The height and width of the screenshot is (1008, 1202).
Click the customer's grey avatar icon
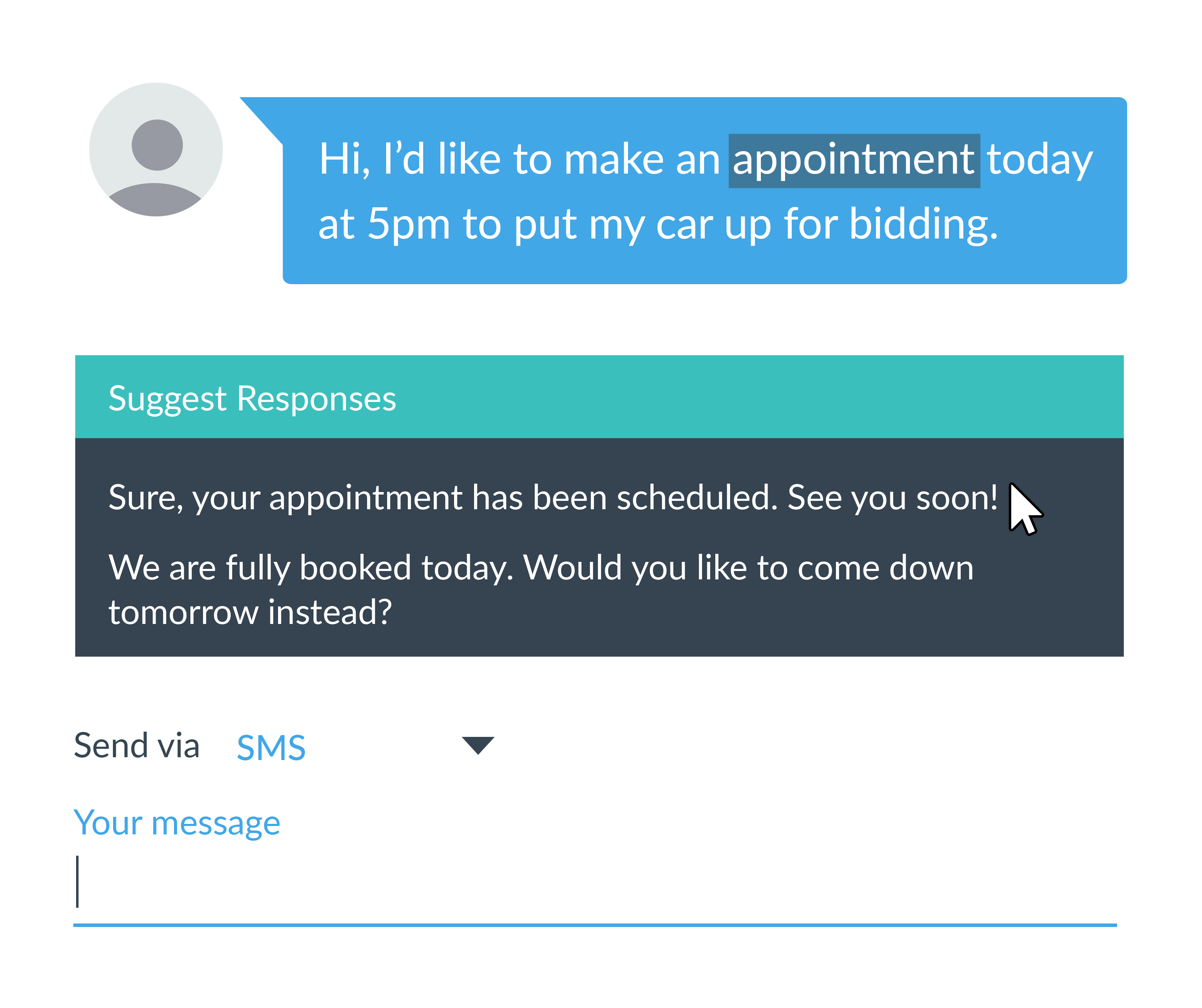156,149
